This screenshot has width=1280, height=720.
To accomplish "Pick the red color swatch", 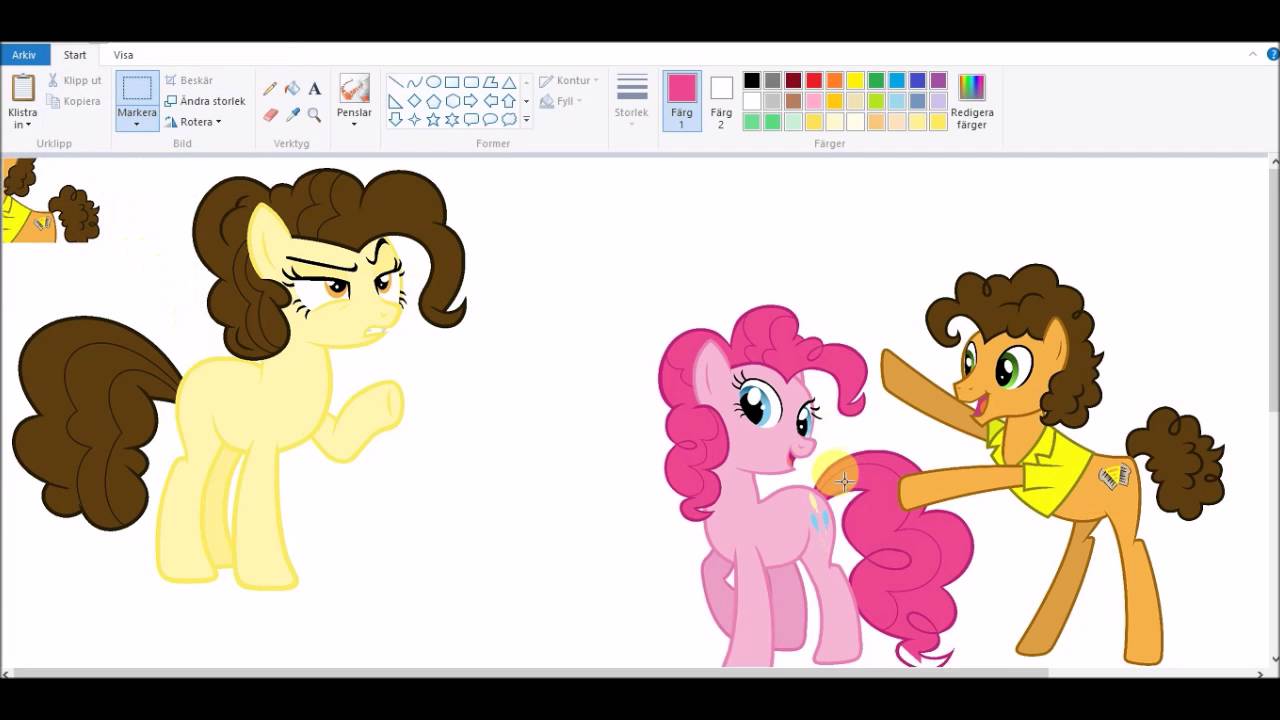I will pyautogui.click(x=814, y=81).
